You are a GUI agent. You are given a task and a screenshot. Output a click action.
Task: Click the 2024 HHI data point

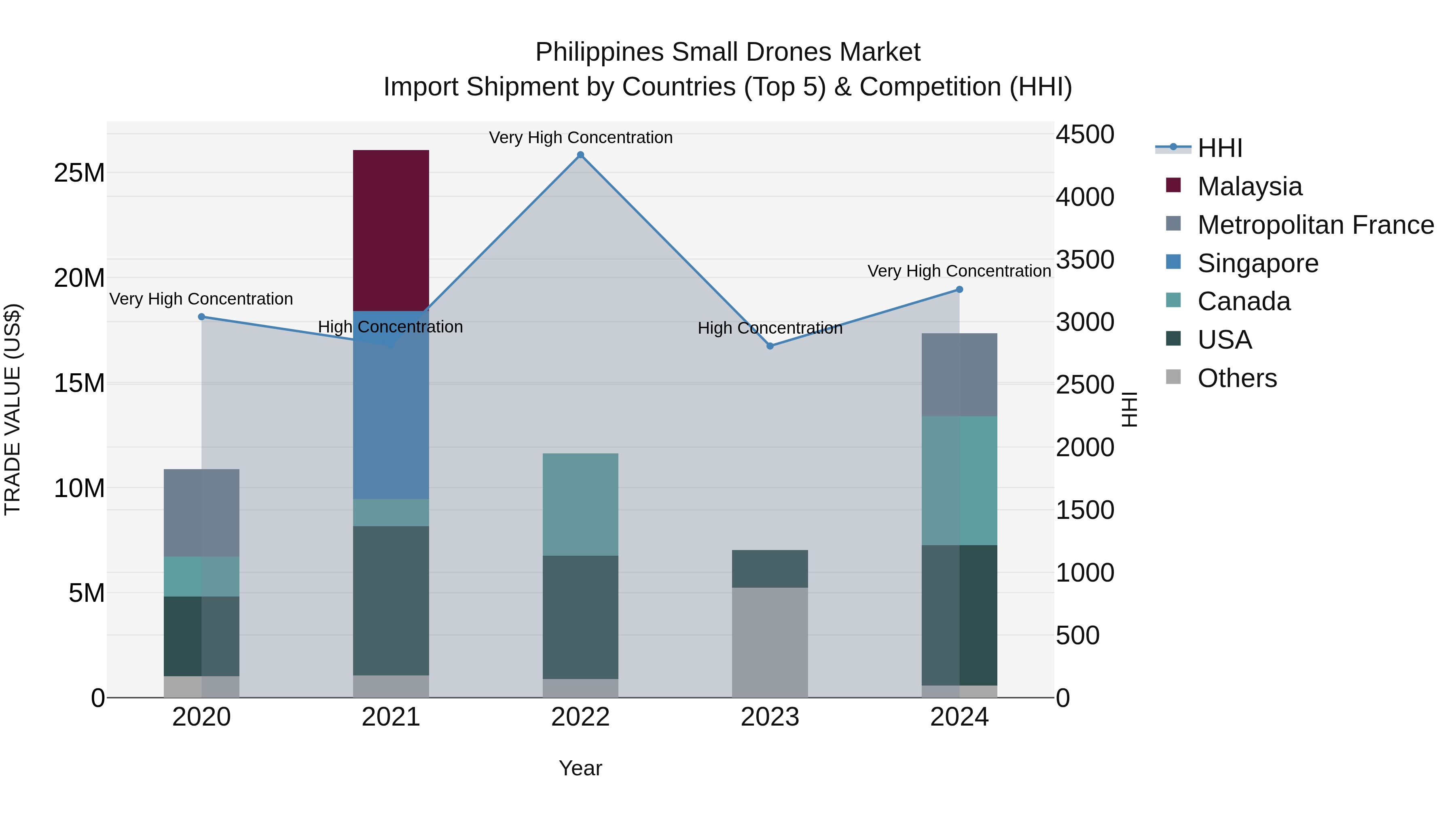[x=959, y=290]
